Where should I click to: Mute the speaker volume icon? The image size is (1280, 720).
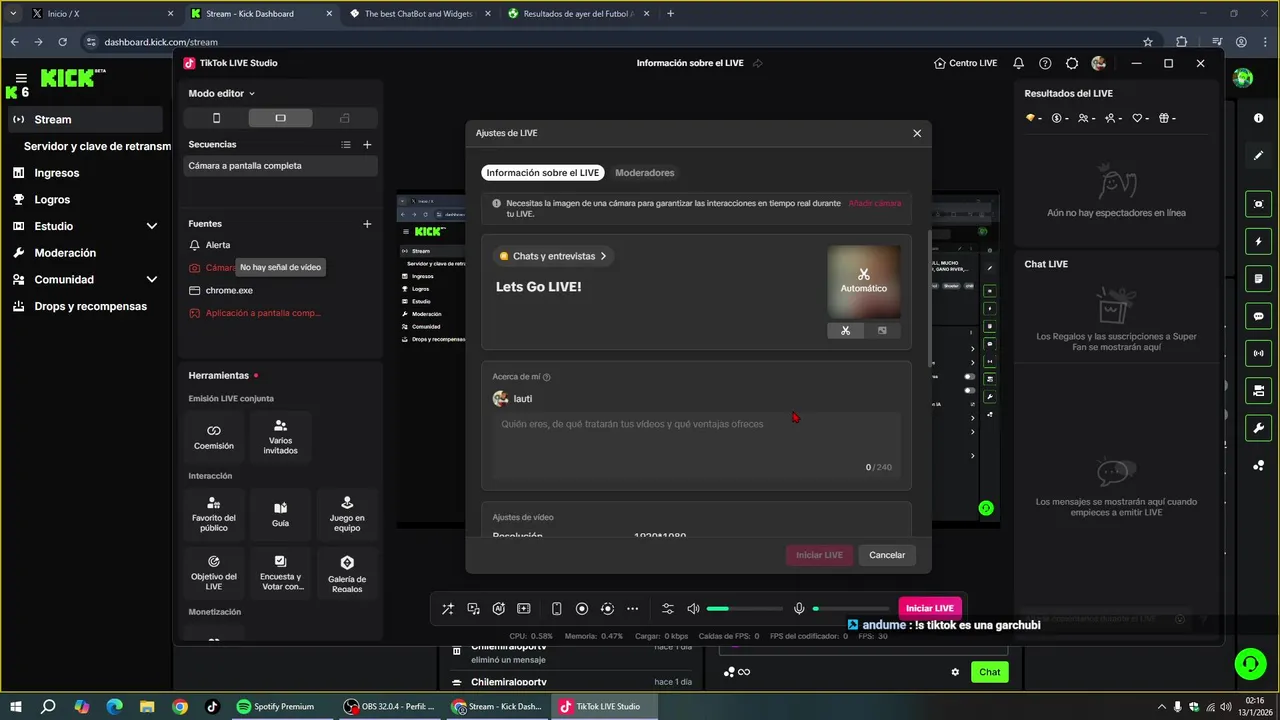[693, 609]
